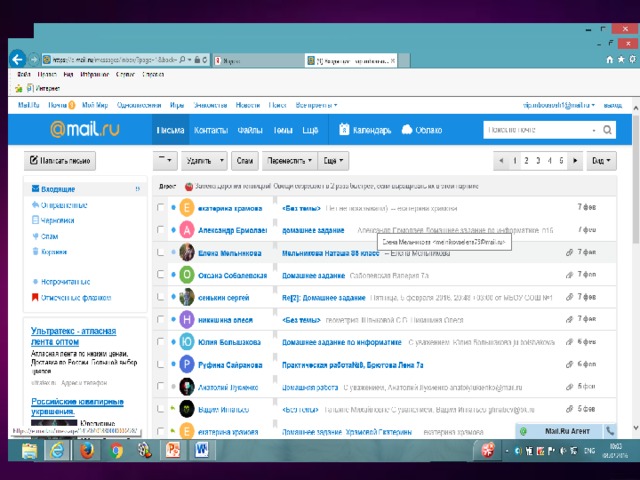Click avatar of Юлия Большакова
Image resolution: width=640 pixels, height=480 pixels.
click(x=187, y=342)
